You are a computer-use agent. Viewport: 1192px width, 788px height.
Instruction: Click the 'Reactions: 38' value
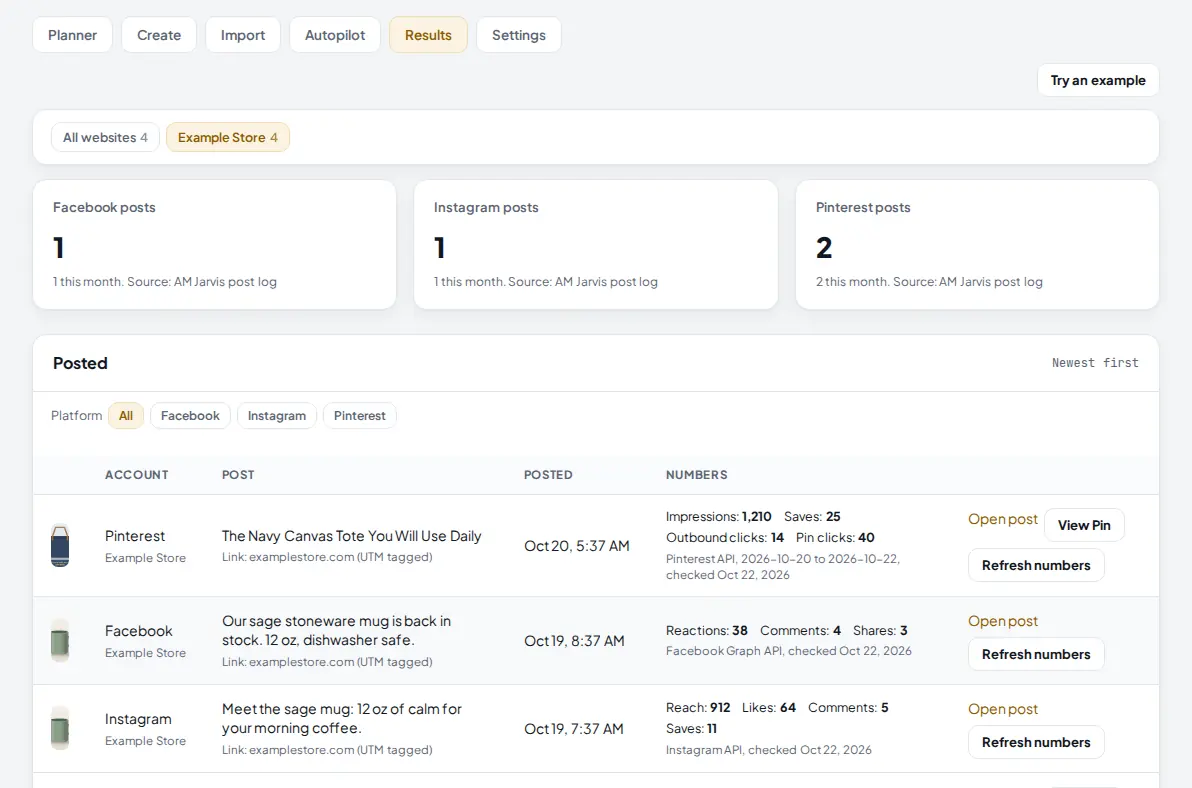706,631
